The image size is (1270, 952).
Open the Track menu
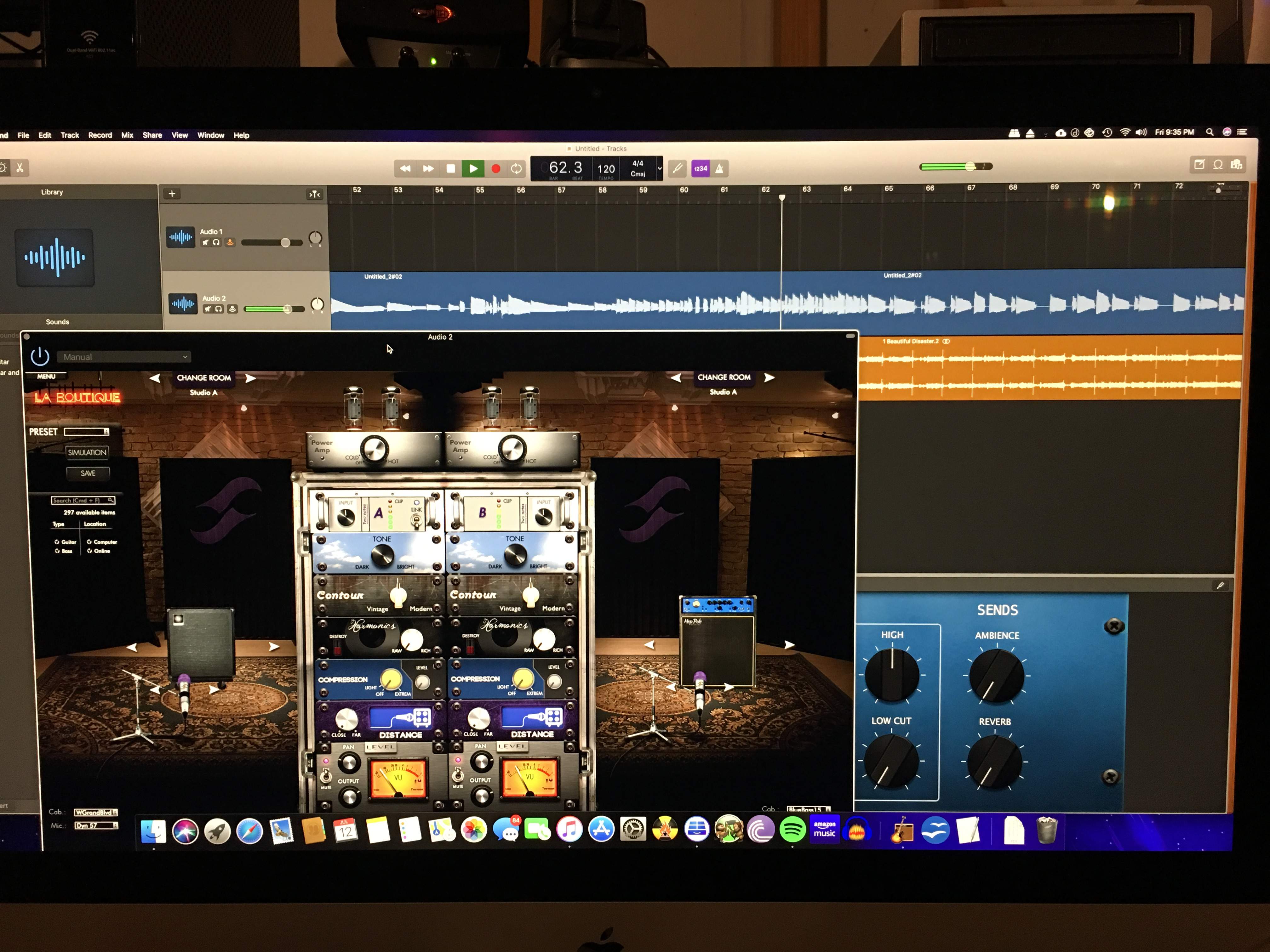point(70,135)
